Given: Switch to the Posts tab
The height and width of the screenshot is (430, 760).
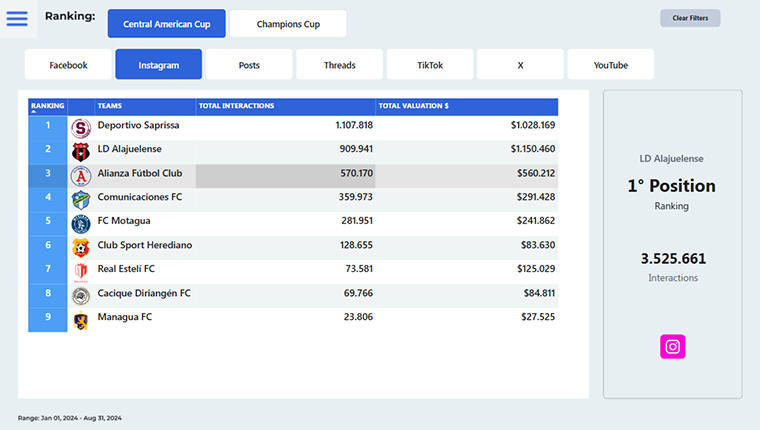Looking at the screenshot, I should 249,64.
